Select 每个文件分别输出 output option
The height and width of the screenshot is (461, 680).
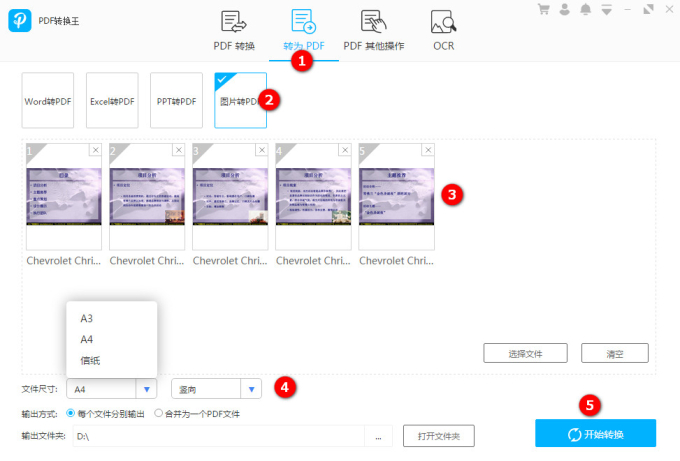coord(71,413)
